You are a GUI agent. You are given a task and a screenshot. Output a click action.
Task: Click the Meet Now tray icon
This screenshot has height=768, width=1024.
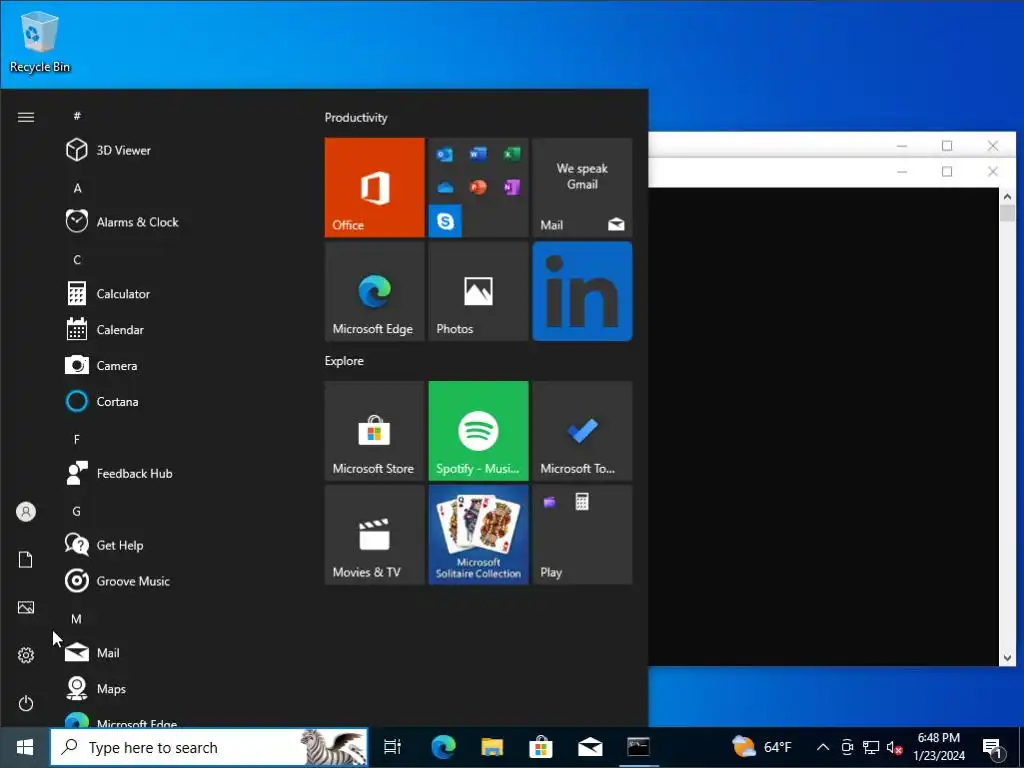click(847, 747)
